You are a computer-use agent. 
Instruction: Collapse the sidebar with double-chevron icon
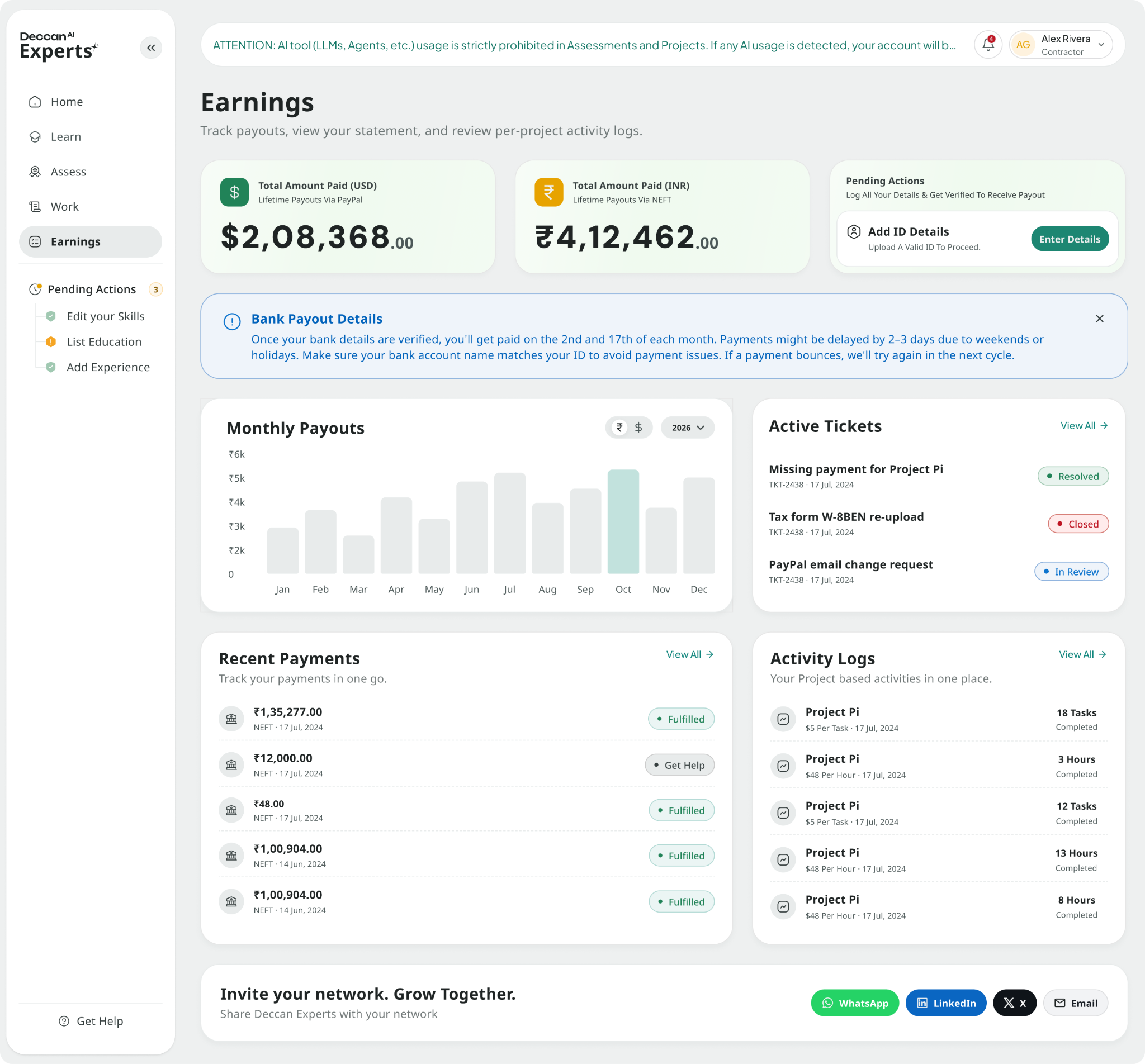151,48
